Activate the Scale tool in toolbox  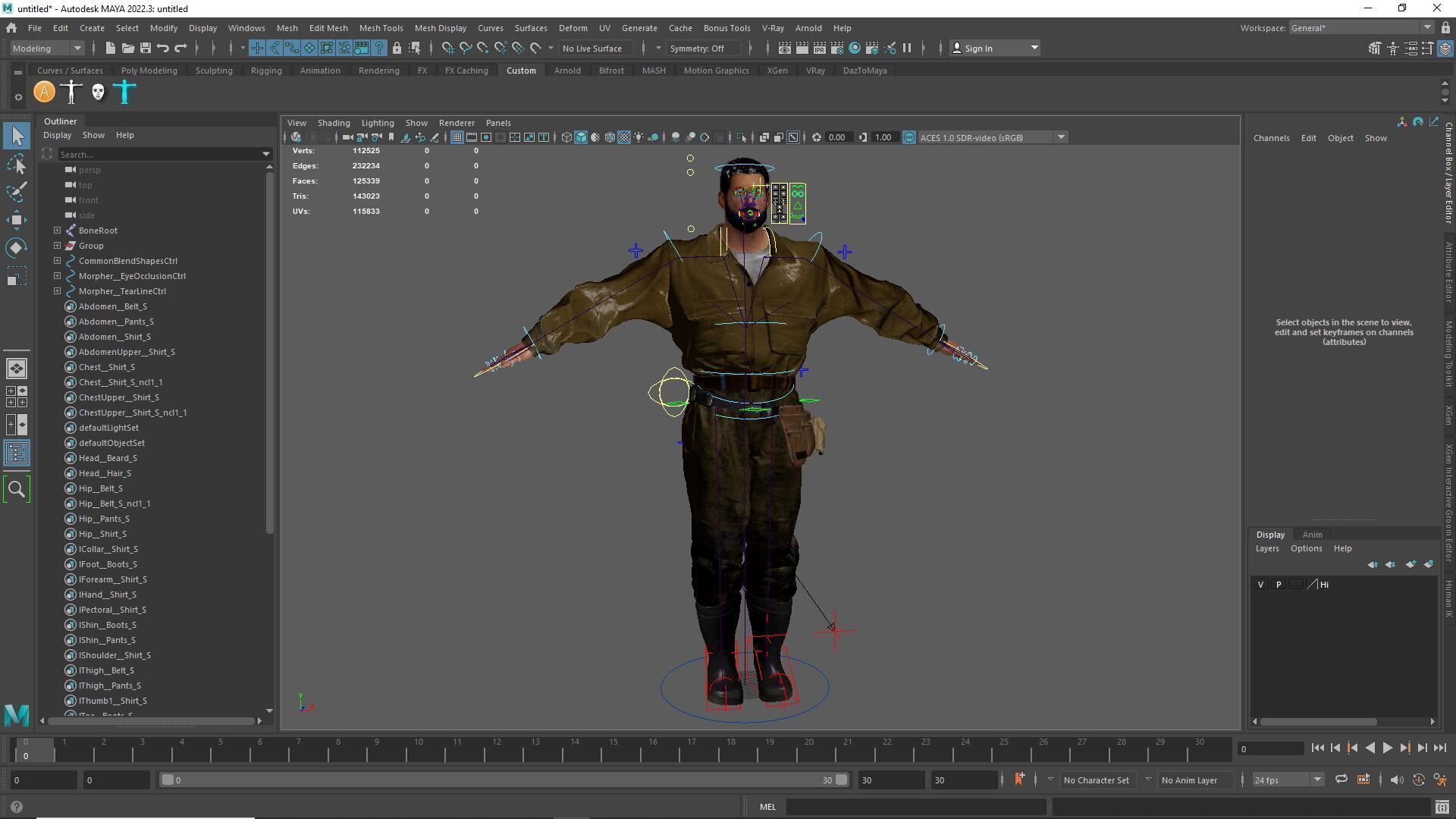coord(17,276)
